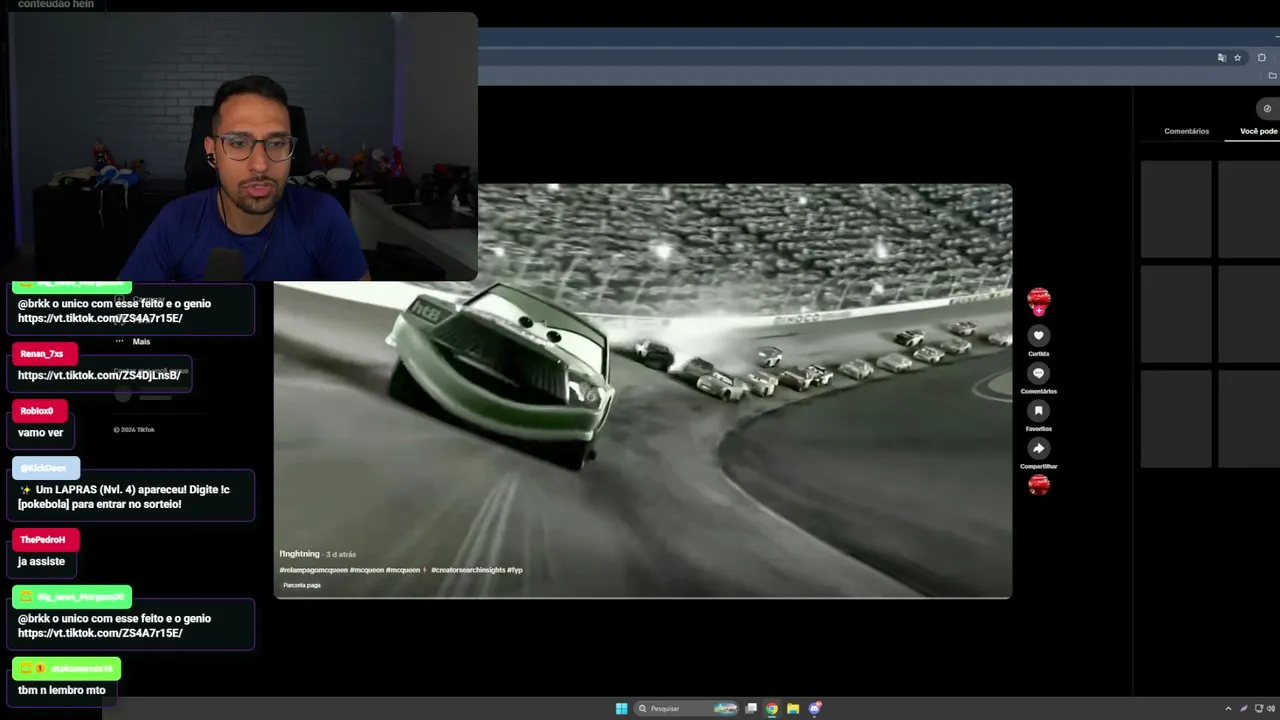The width and height of the screenshot is (1280, 720).
Task: Open Google Chrome from the taskbar
Action: pos(772,709)
